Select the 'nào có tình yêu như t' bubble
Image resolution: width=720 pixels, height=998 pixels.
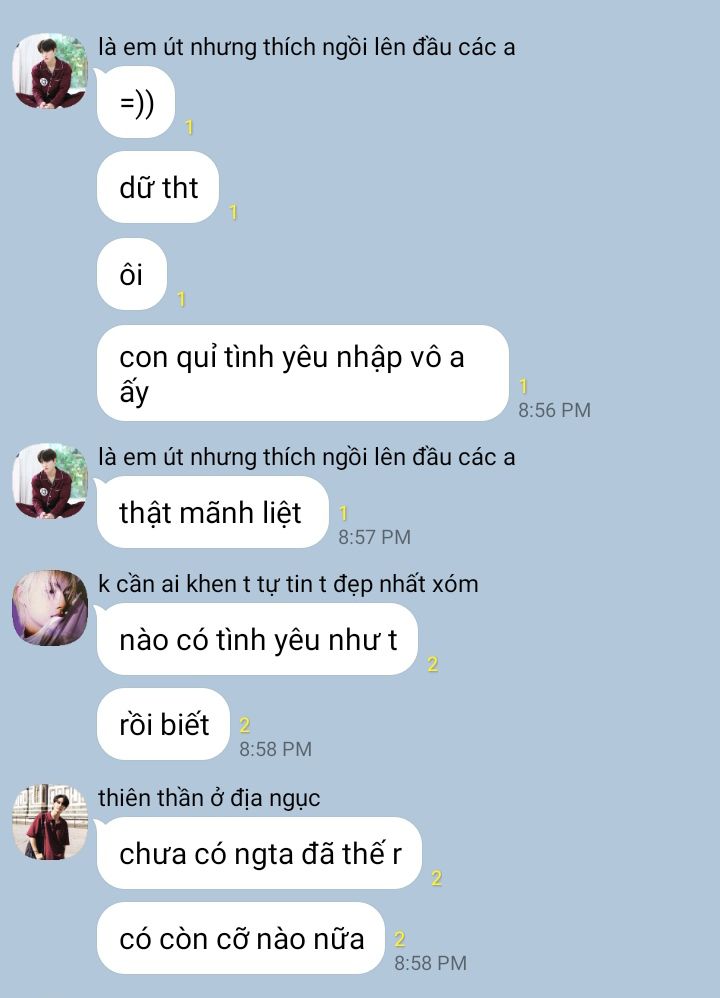[257, 639]
